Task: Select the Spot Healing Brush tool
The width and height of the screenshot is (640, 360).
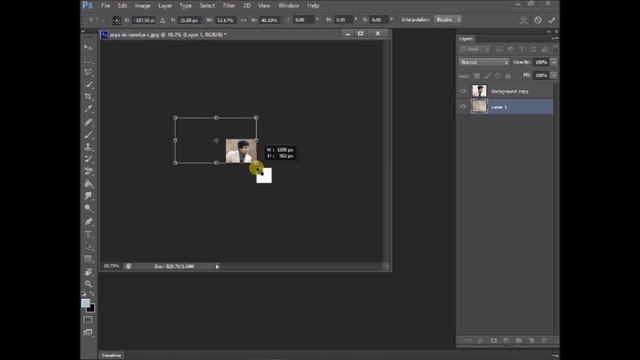Action: coord(88,122)
